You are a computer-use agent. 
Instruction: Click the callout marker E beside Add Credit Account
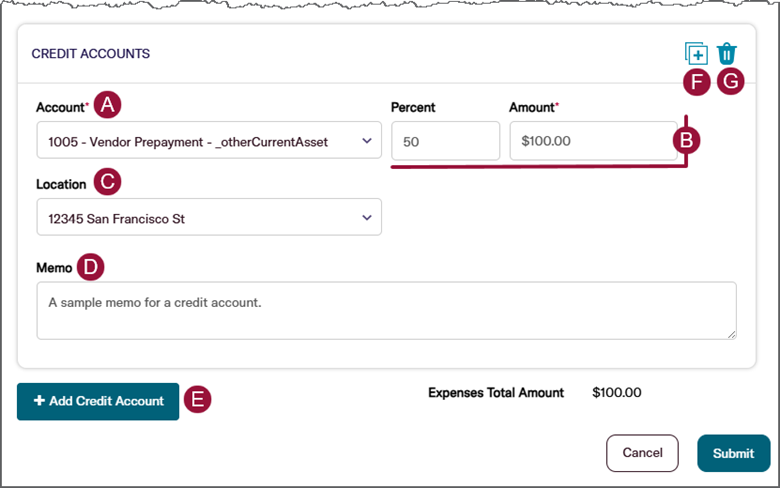point(197,400)
